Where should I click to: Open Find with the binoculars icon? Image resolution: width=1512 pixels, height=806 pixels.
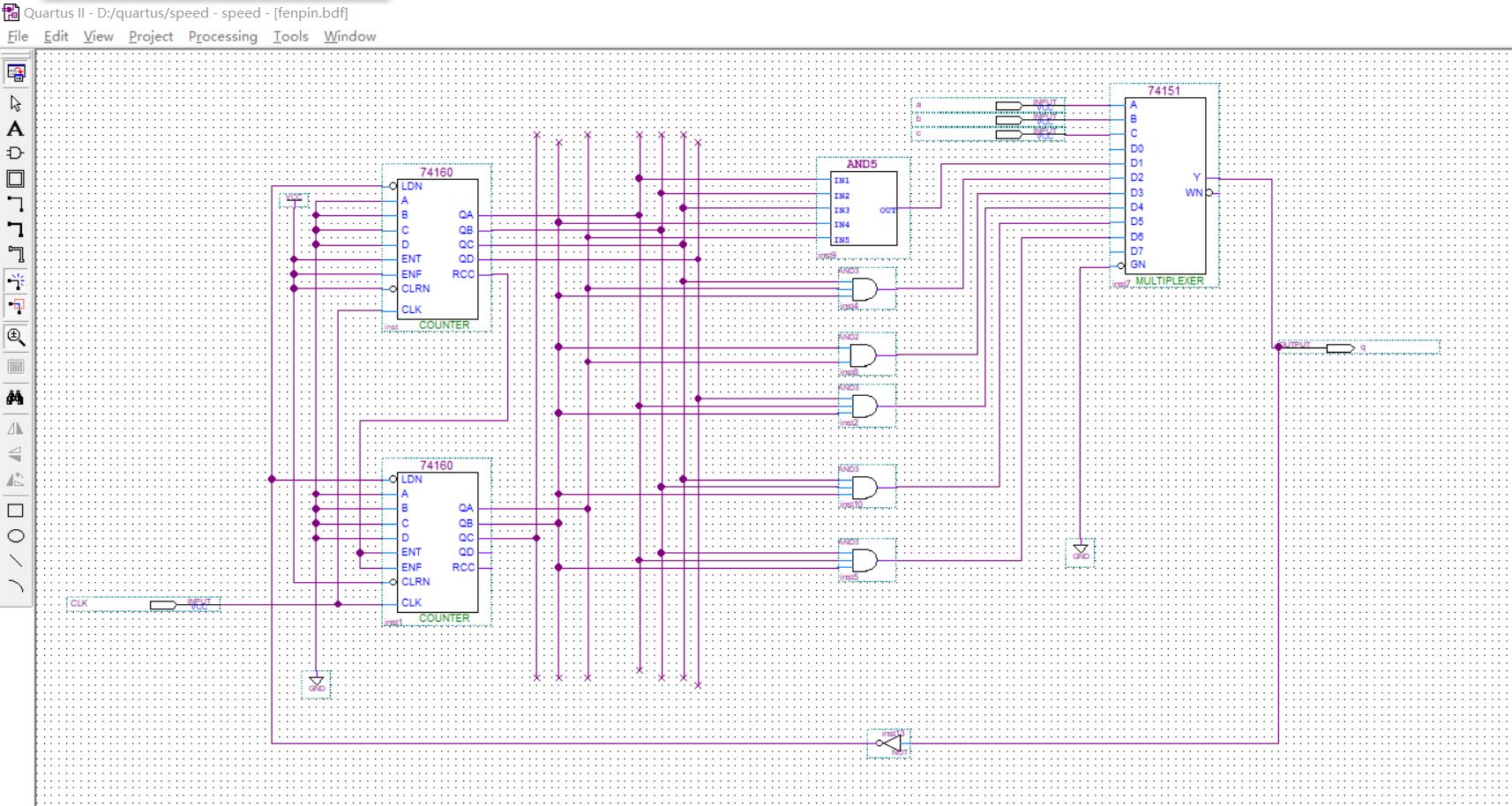(x=15, y=399)
